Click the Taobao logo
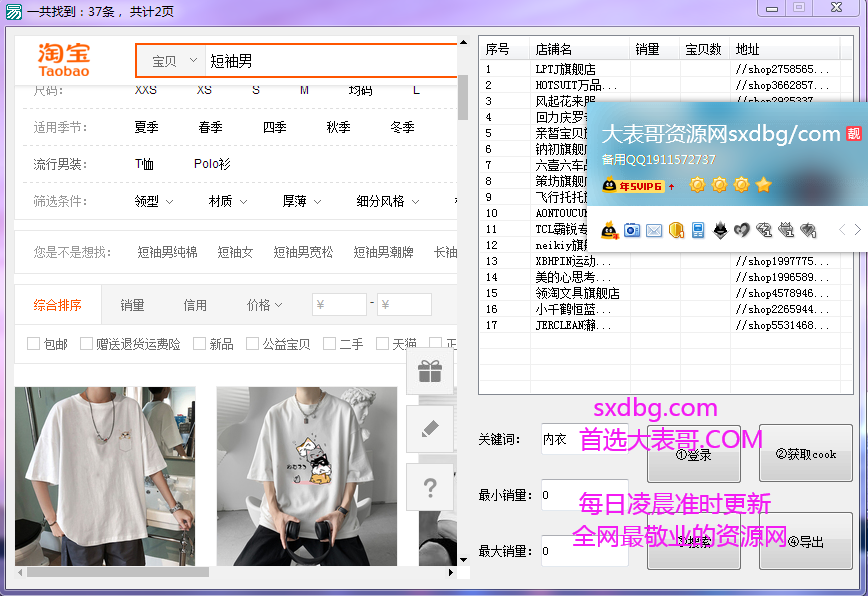The height and width of the screenshot is (596, 868). point(64,60)
